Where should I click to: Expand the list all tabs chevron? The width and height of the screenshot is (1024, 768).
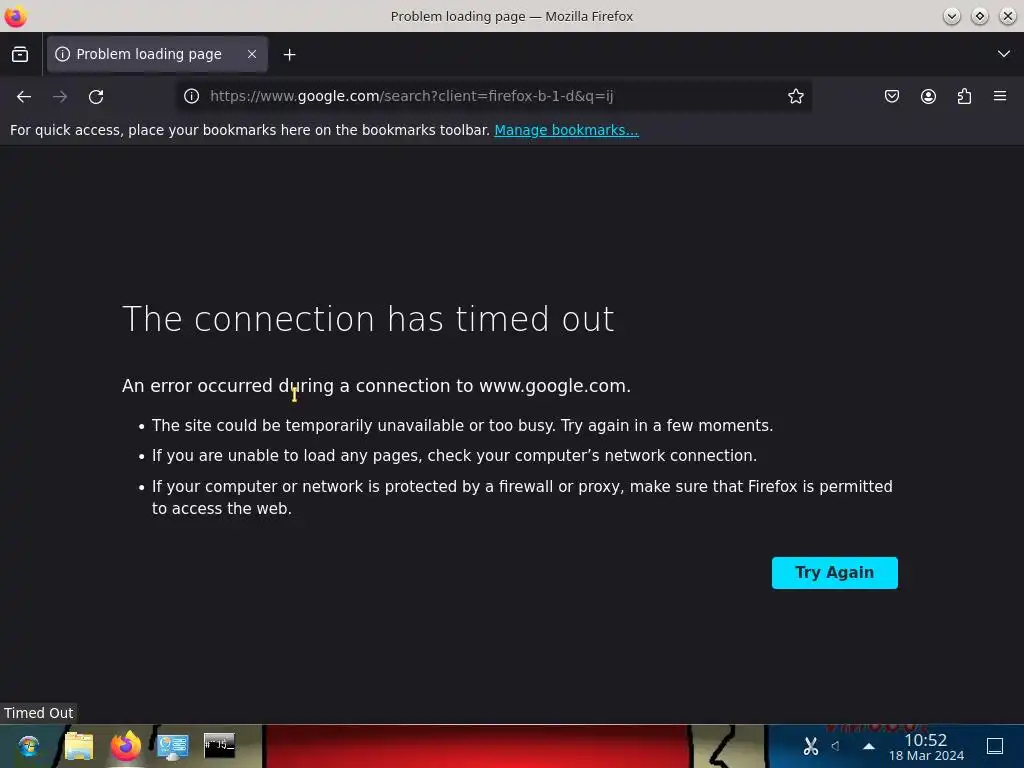tap(1004, 54)
